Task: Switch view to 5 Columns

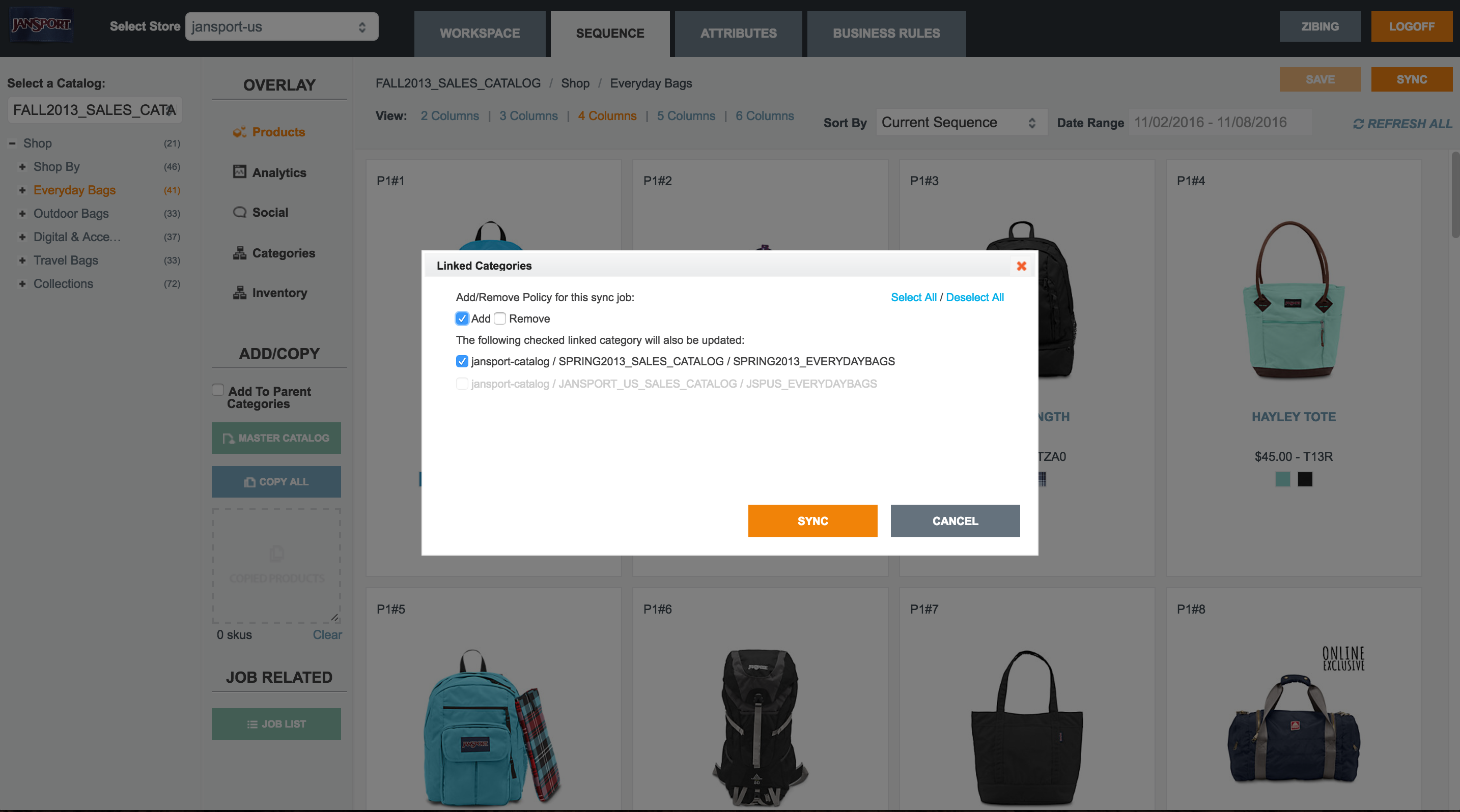Action: point(686,115)
